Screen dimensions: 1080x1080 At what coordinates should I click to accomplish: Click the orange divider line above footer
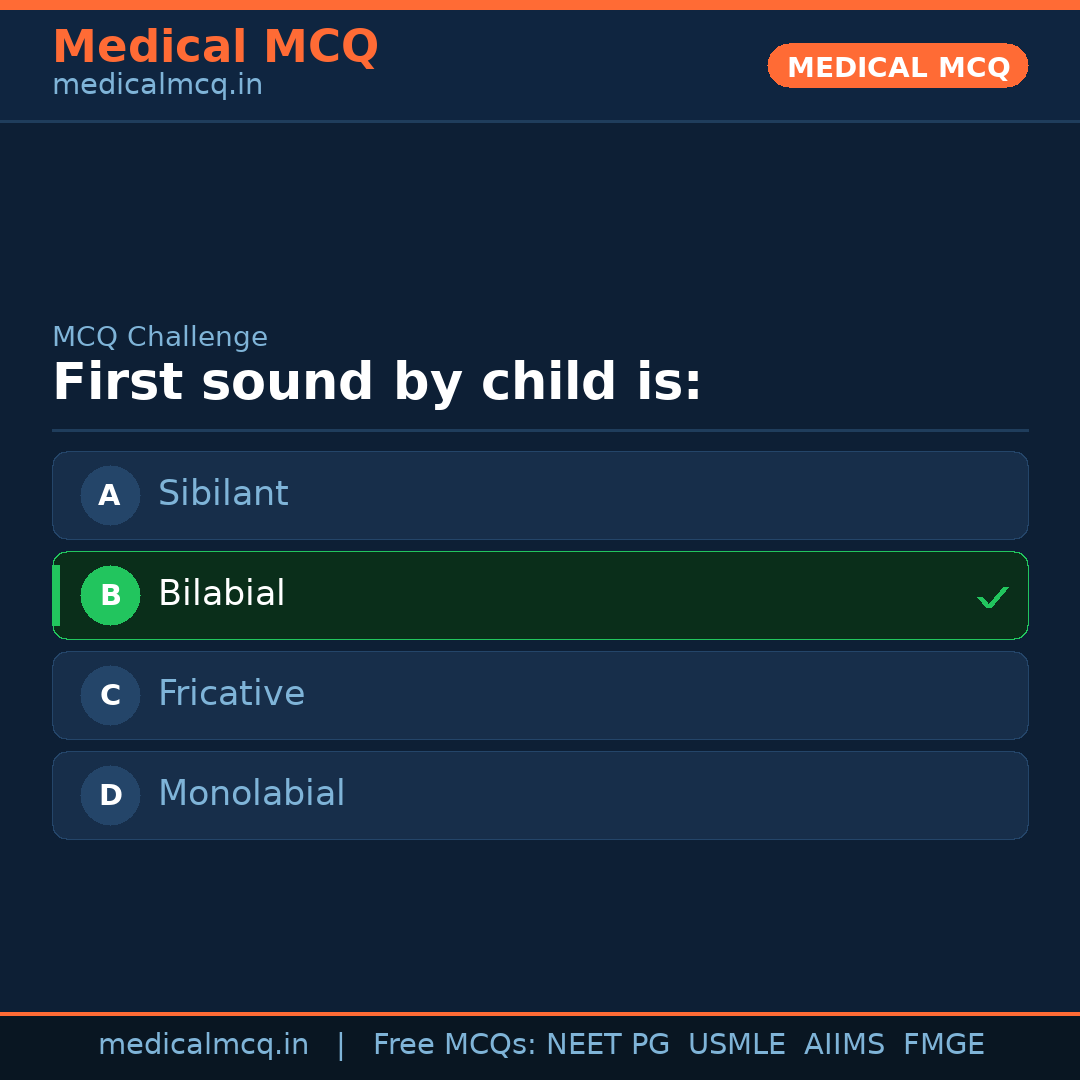point(540,1012)
